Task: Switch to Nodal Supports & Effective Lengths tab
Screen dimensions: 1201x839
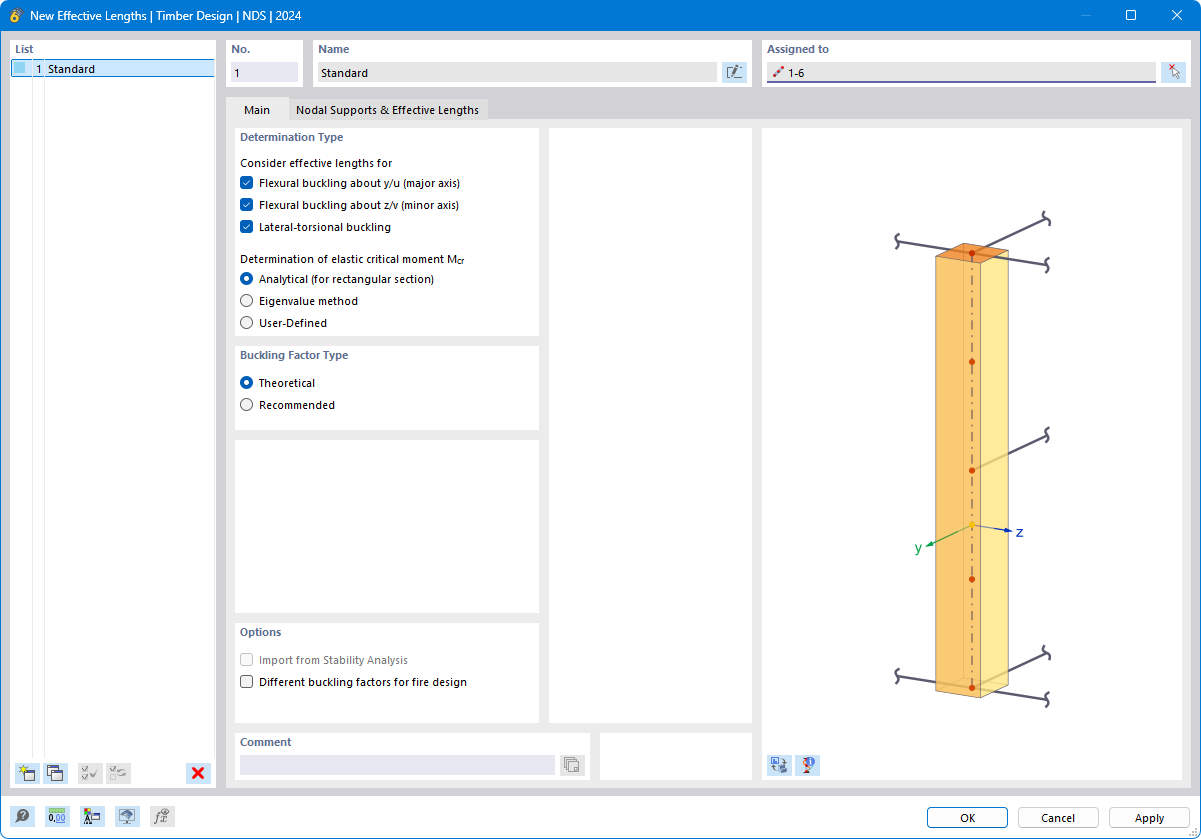Action: (387, 110)
